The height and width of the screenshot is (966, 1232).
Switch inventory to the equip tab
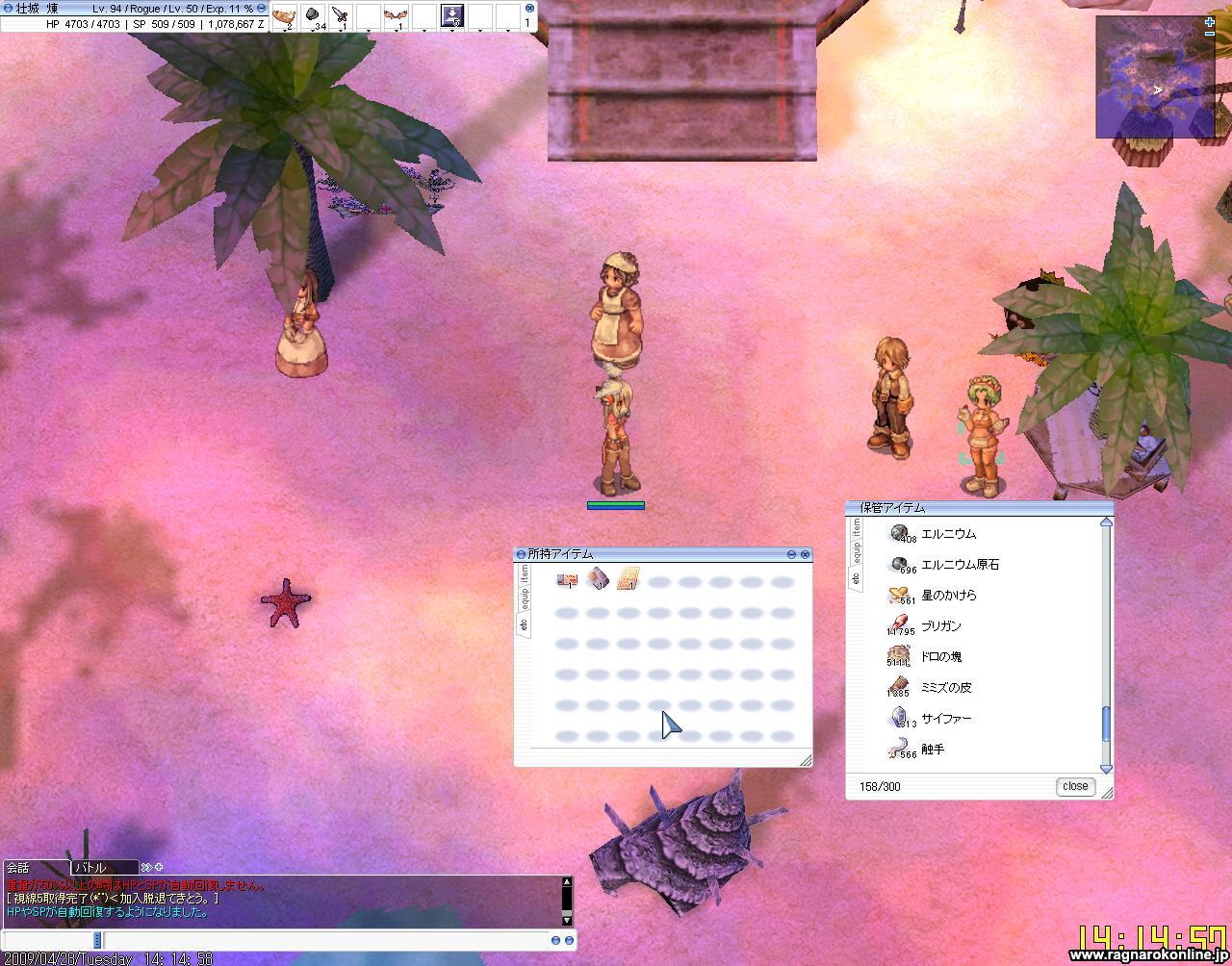(x=525, y=598)
